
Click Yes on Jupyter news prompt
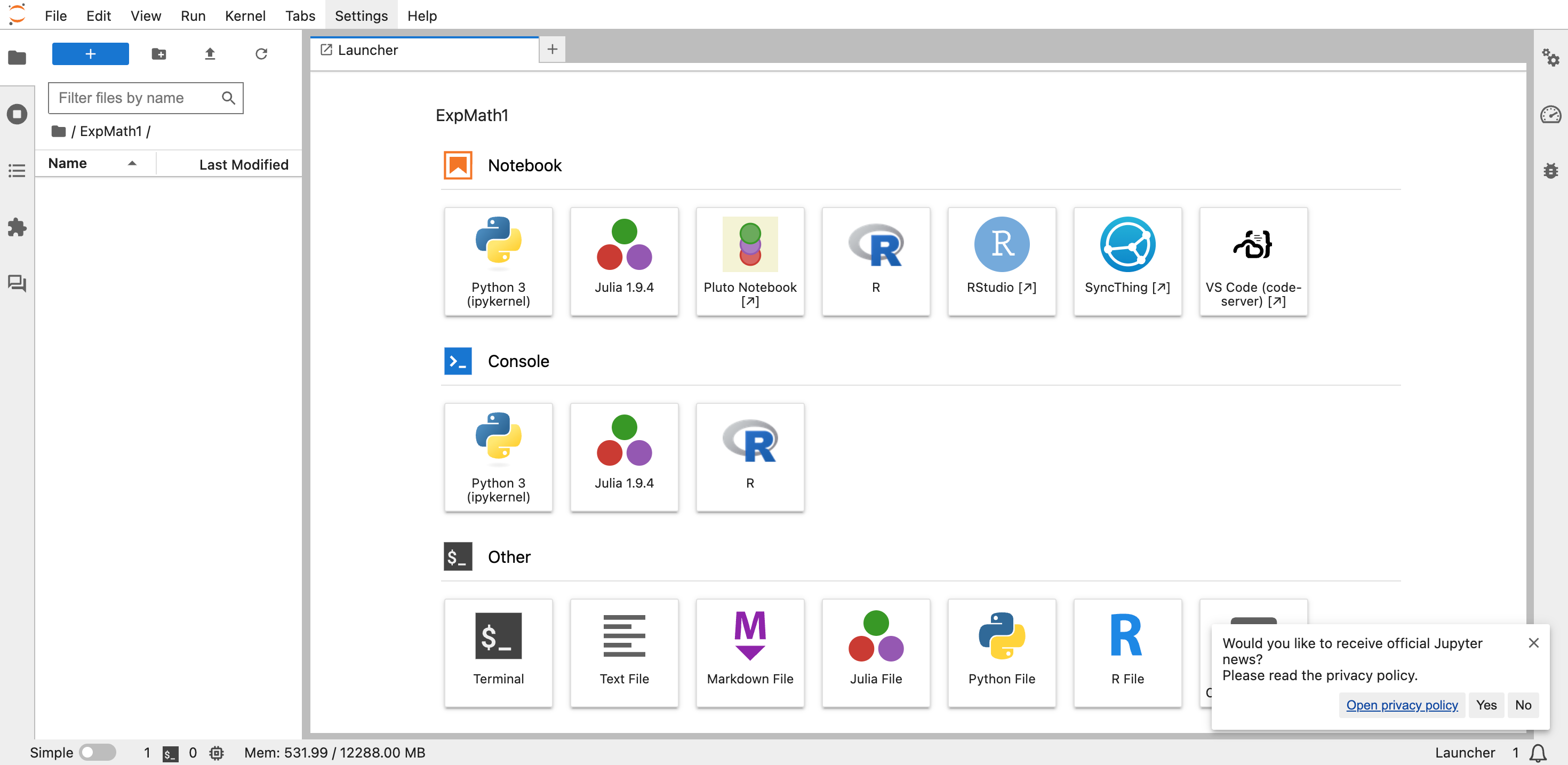pos(1486,705)
